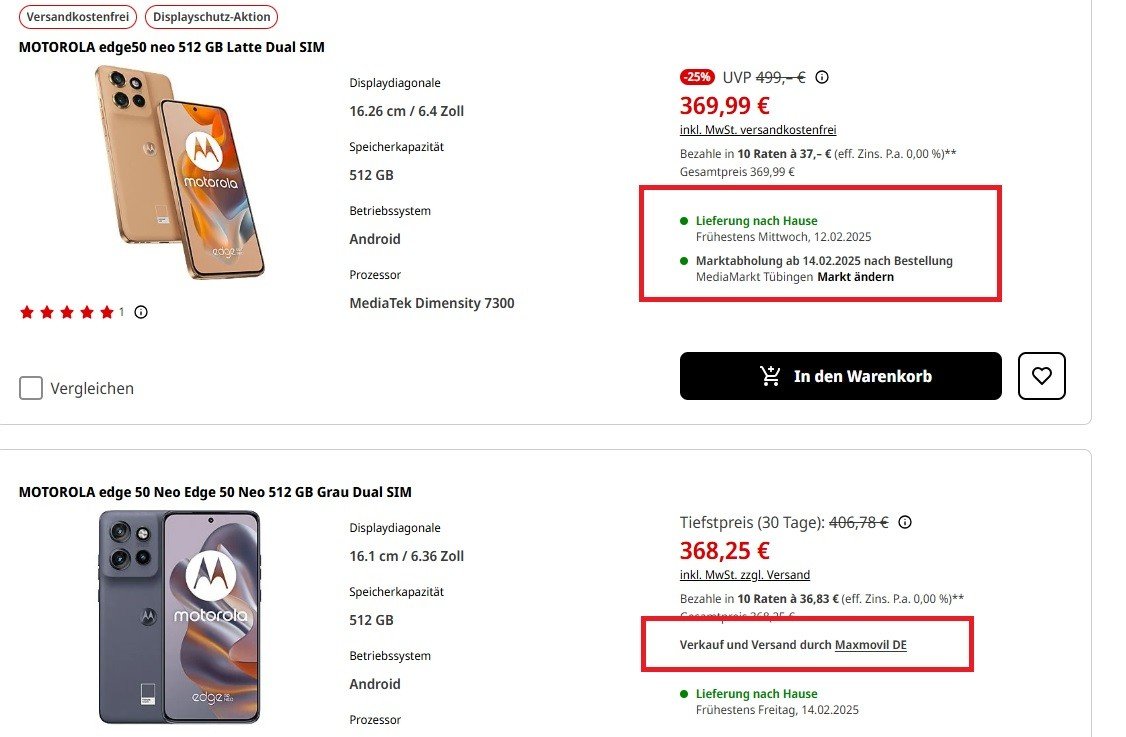Click heart wishlist icon for Latte phone
Screen dimensions: 1126x737
click(x=1042, y=376)
